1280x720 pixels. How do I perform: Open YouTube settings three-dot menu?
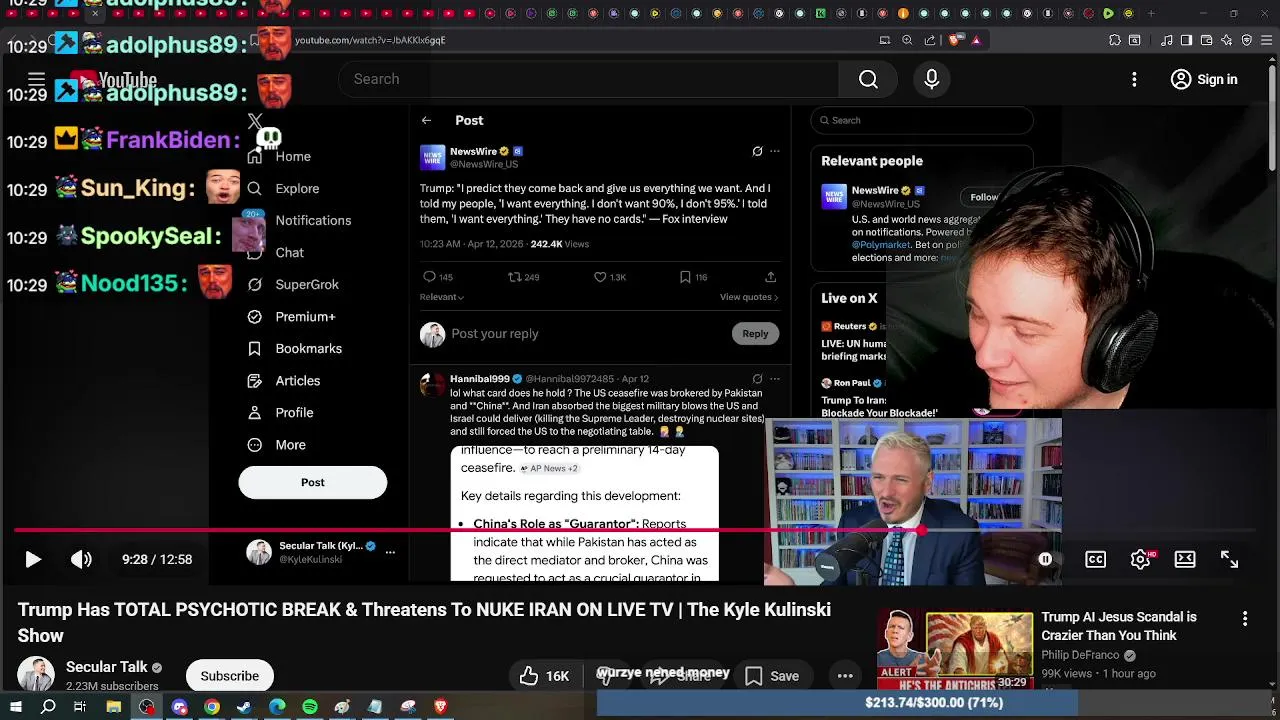click(1134, 79)
